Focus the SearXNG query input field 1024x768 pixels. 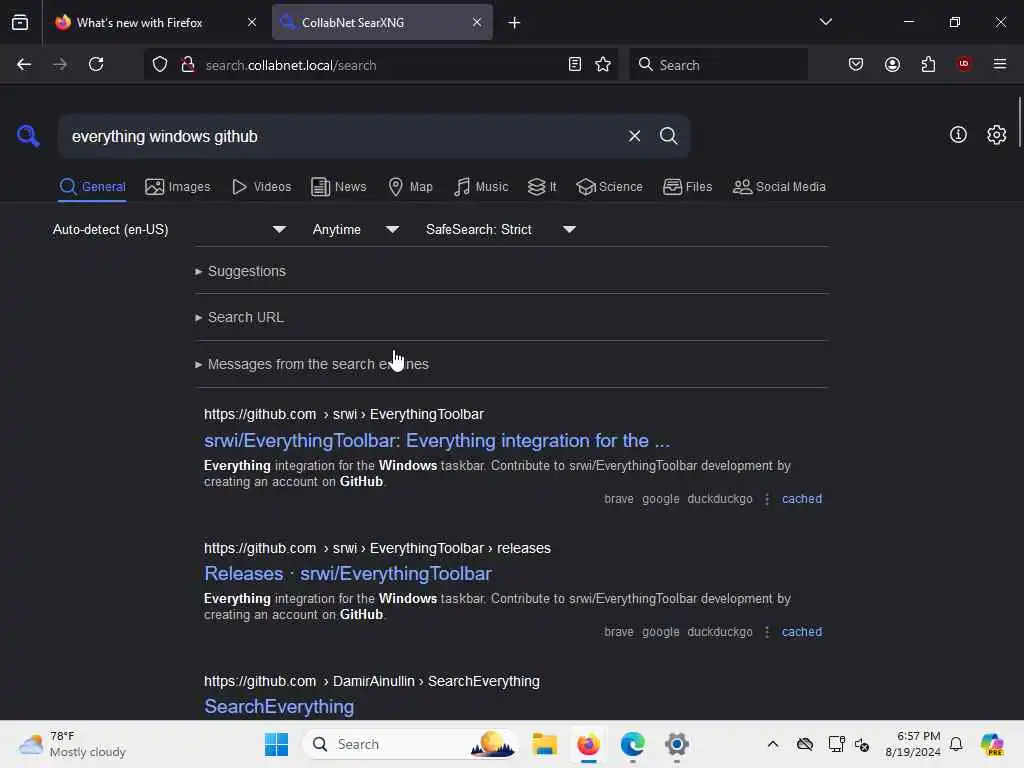click(x=340, y=136)
